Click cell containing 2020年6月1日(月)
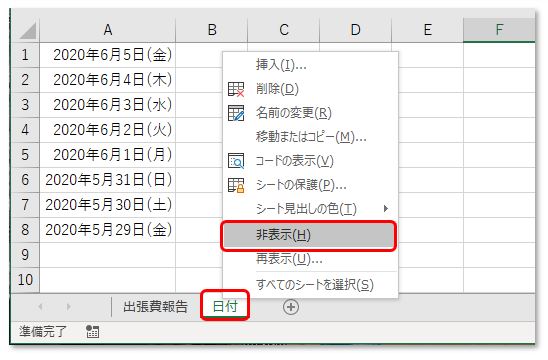 tap(108, 155)
